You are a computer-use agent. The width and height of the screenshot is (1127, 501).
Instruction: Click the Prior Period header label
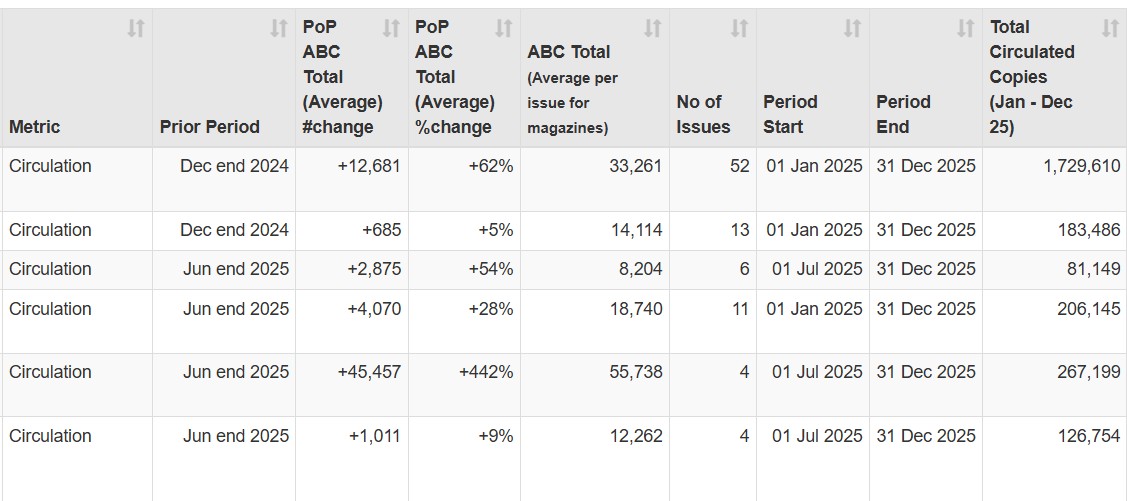[x=209, y=127]
